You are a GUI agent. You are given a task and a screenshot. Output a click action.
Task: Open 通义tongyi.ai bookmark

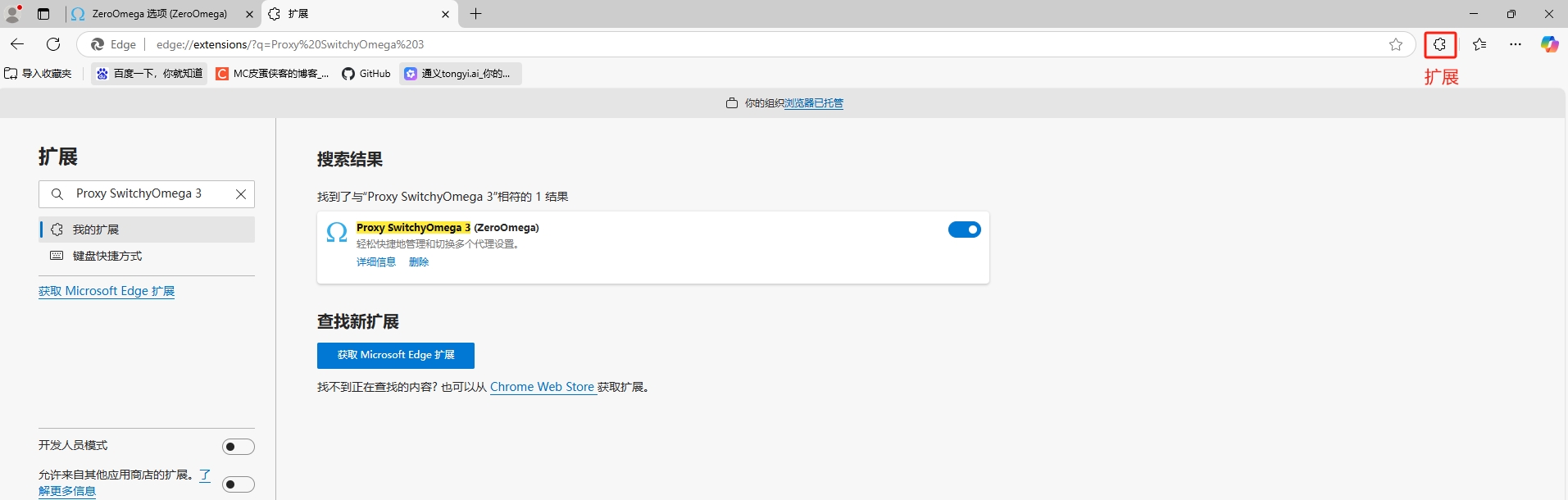461,74
